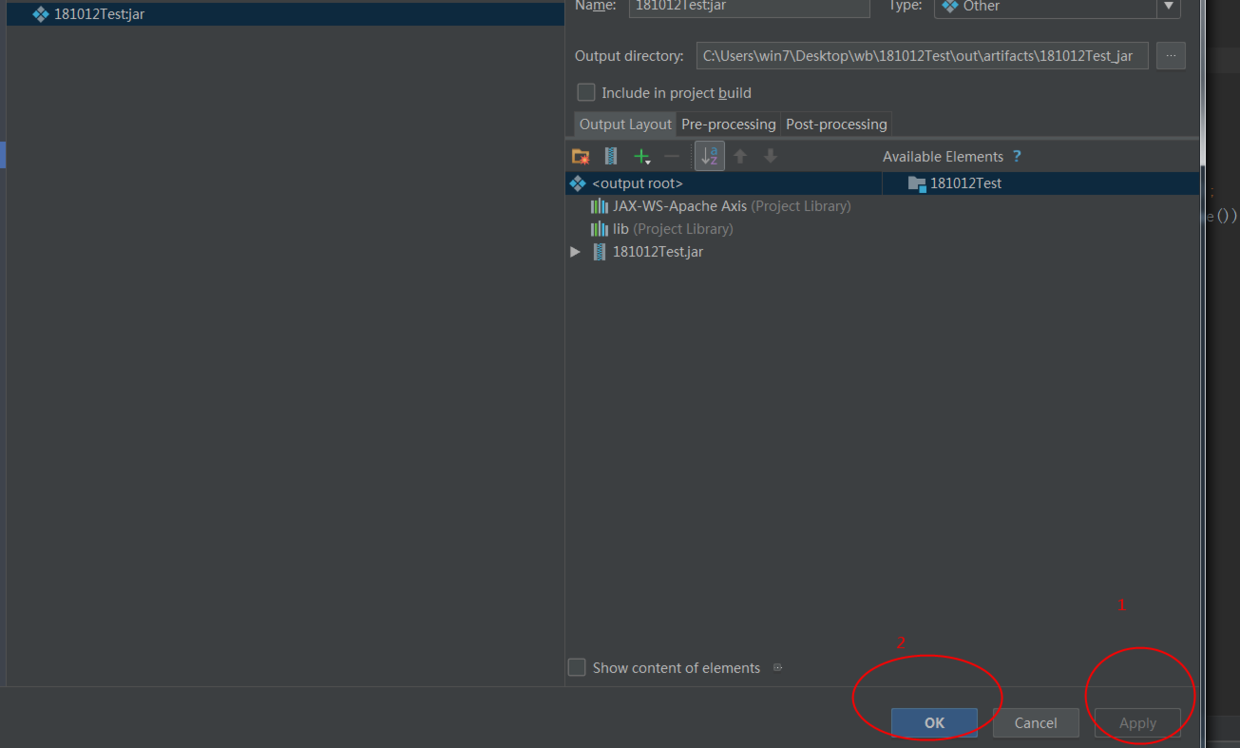Viewport: 1240px width, 748px height.
Task: Open the green plus Add Copy menu
Action: 642,156
